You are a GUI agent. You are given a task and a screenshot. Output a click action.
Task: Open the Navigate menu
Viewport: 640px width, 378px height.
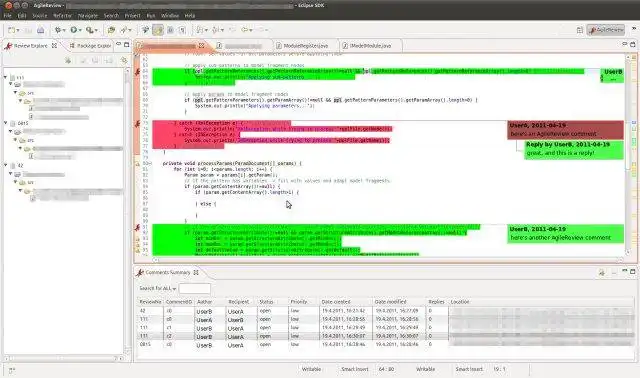tap(88, 16)
